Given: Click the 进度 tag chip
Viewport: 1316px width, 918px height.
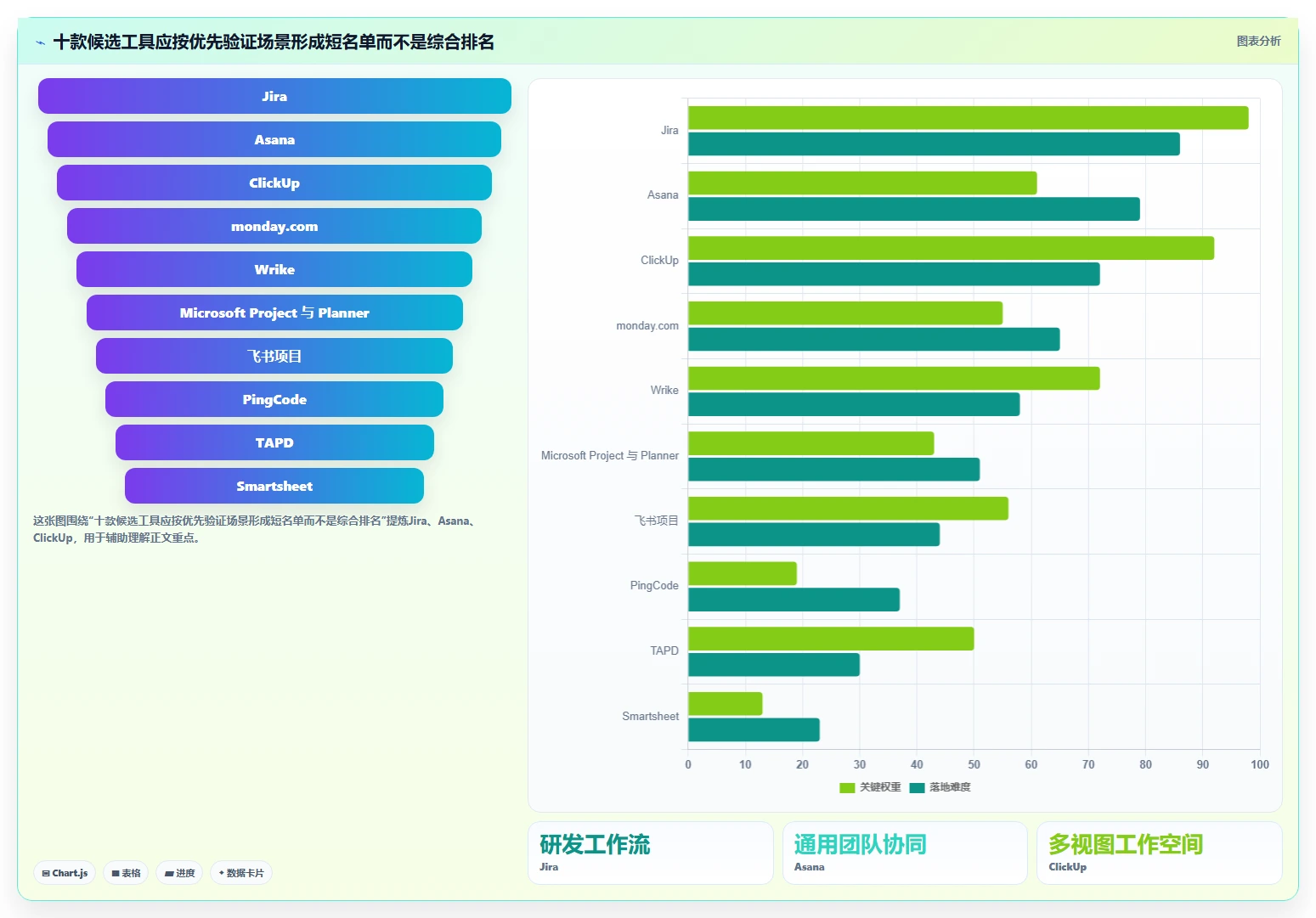Looking at the screenshot, I should 179,873.
